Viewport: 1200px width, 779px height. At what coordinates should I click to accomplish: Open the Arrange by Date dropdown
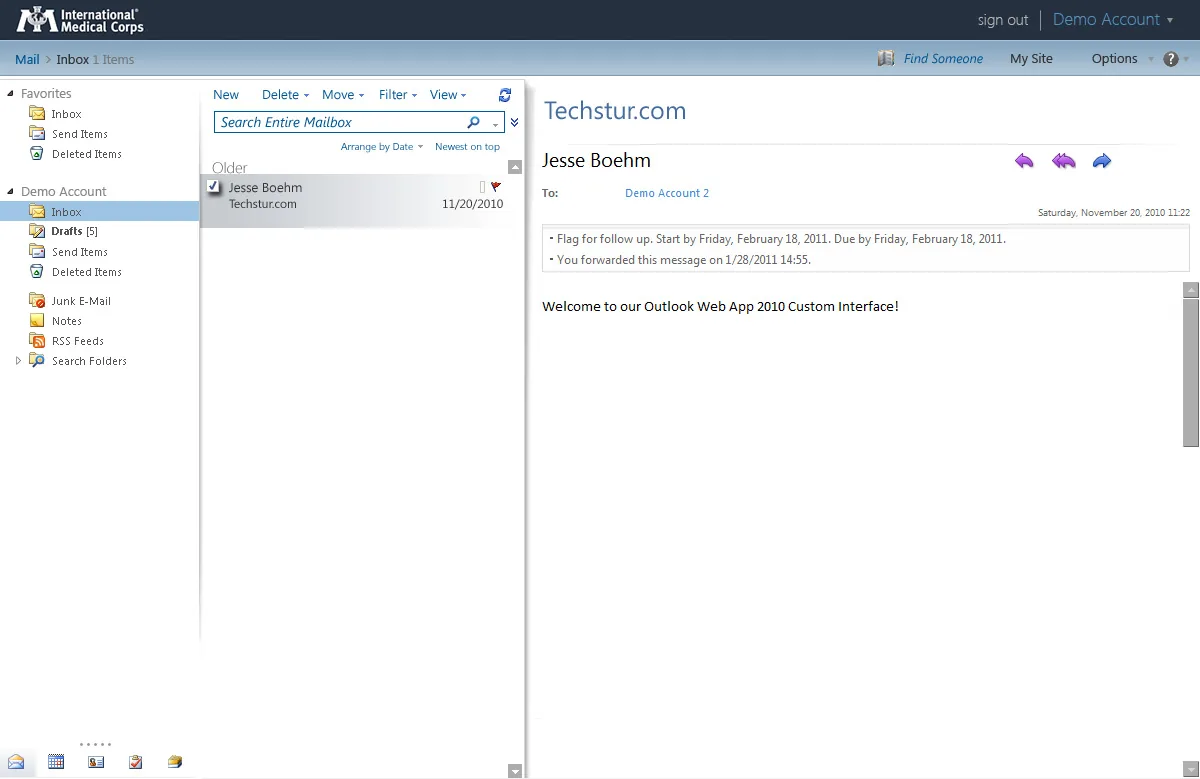[382, 147]
